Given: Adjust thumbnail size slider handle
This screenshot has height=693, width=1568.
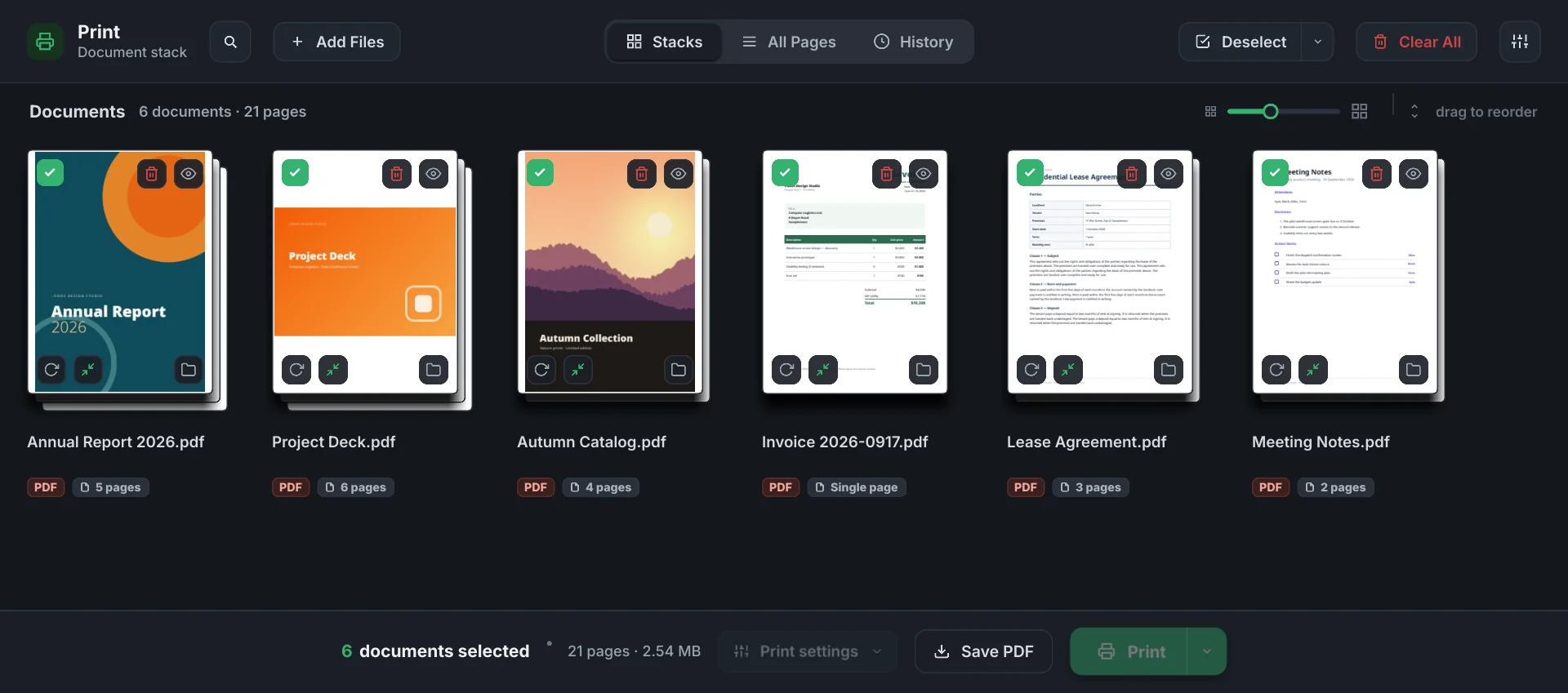Looking at the screenshot, I should 1270,112.
